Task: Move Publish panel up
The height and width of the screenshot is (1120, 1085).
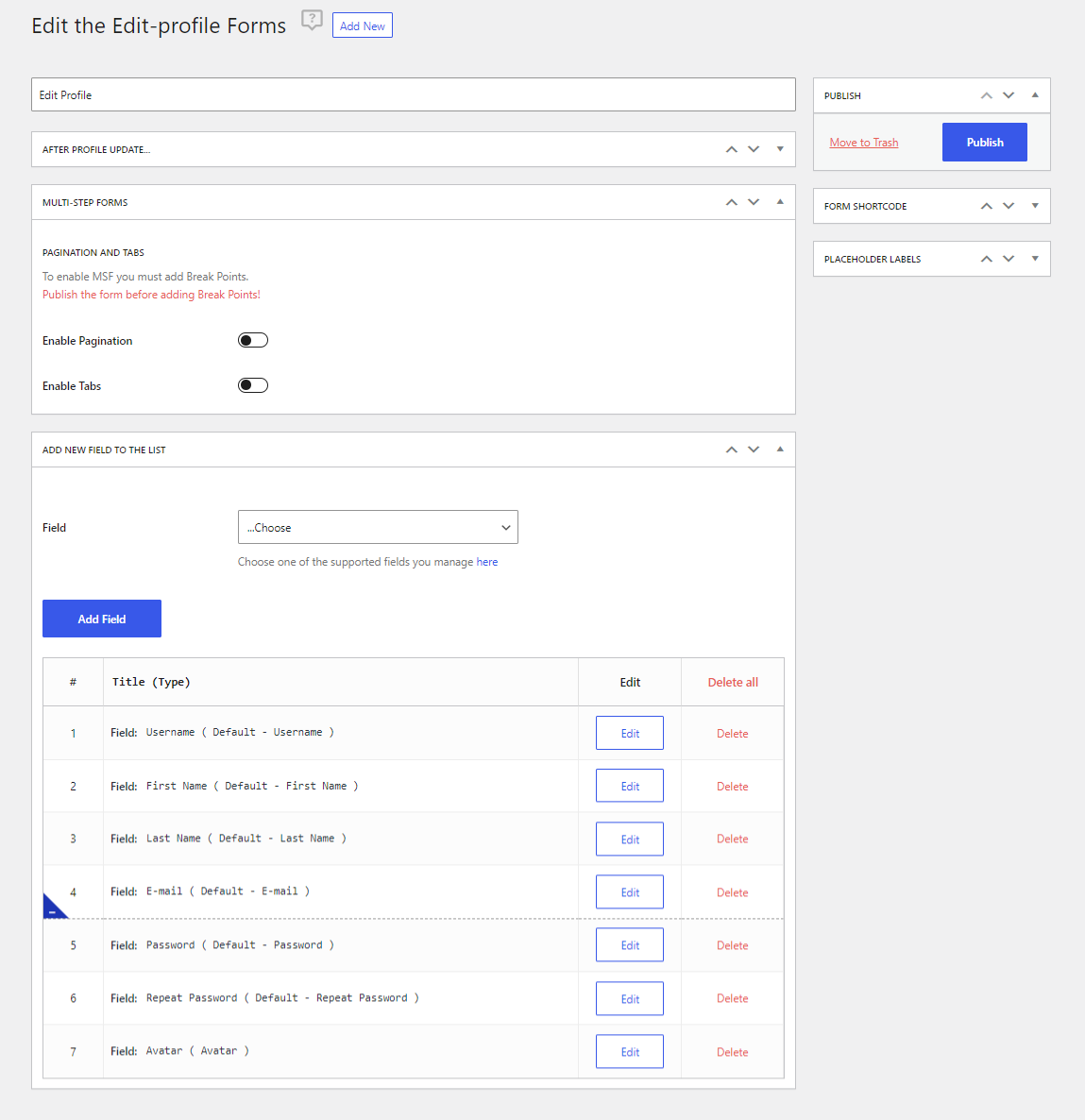Action: [987, 95]
